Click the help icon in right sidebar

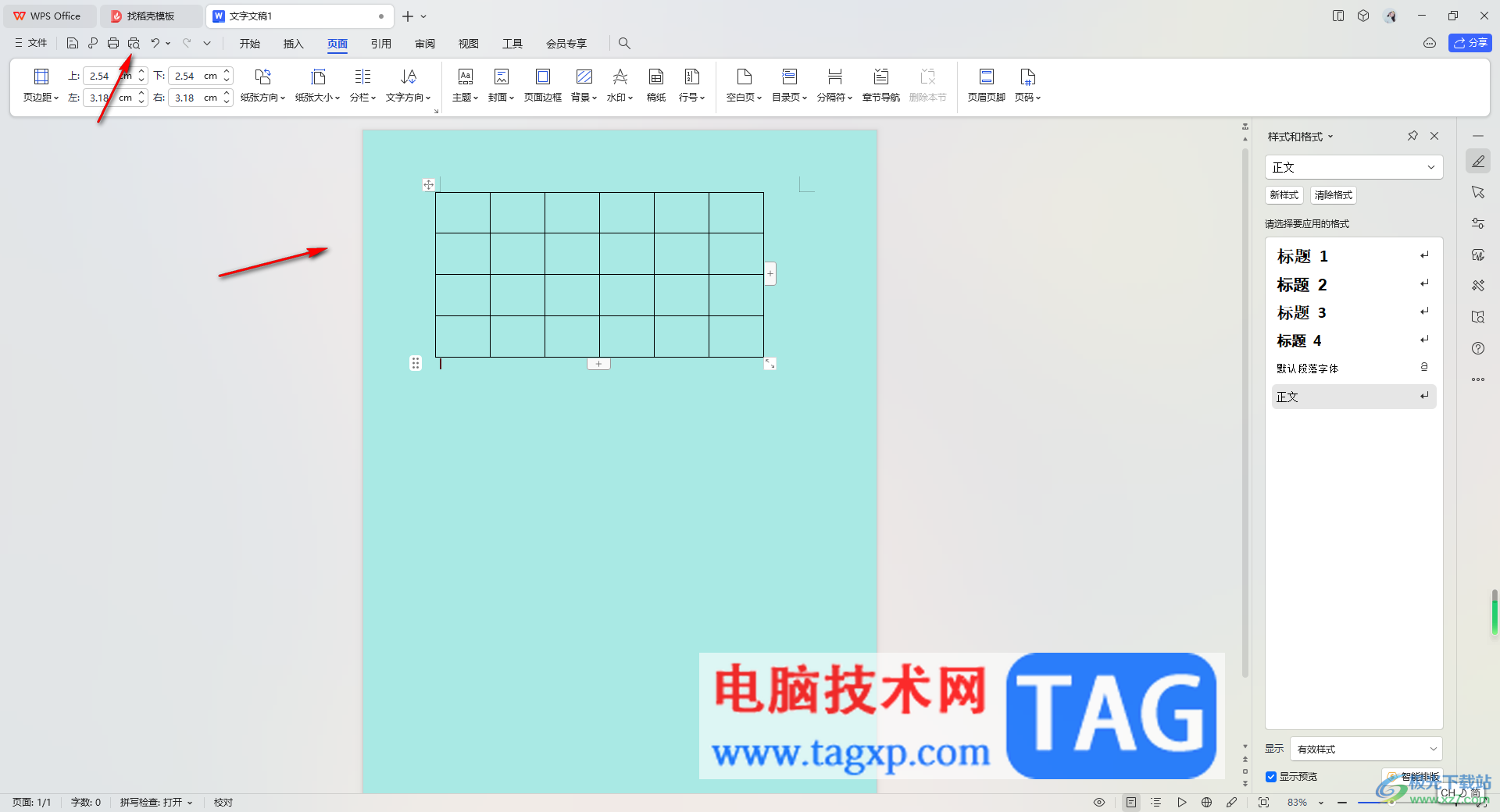click(1478, 348)
